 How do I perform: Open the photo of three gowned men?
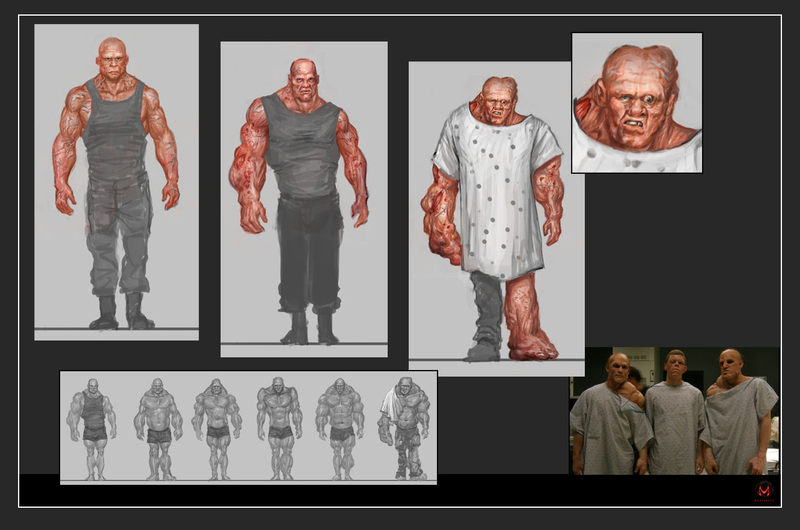[674, 411]
